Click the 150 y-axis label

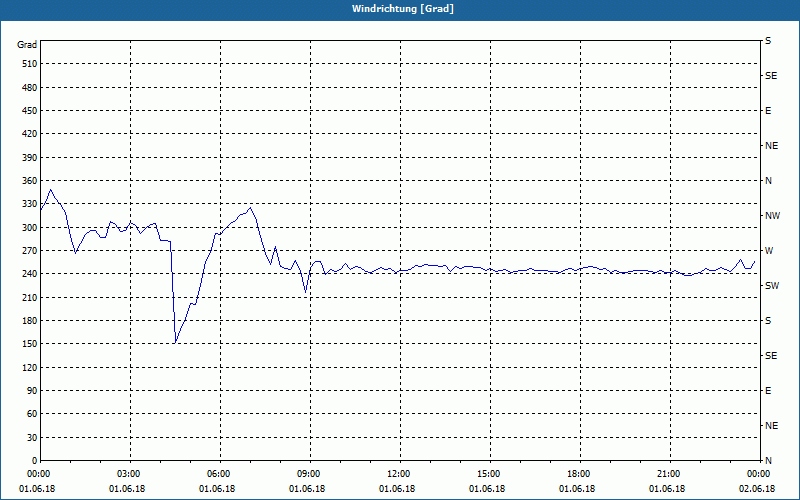click(30, 344)
